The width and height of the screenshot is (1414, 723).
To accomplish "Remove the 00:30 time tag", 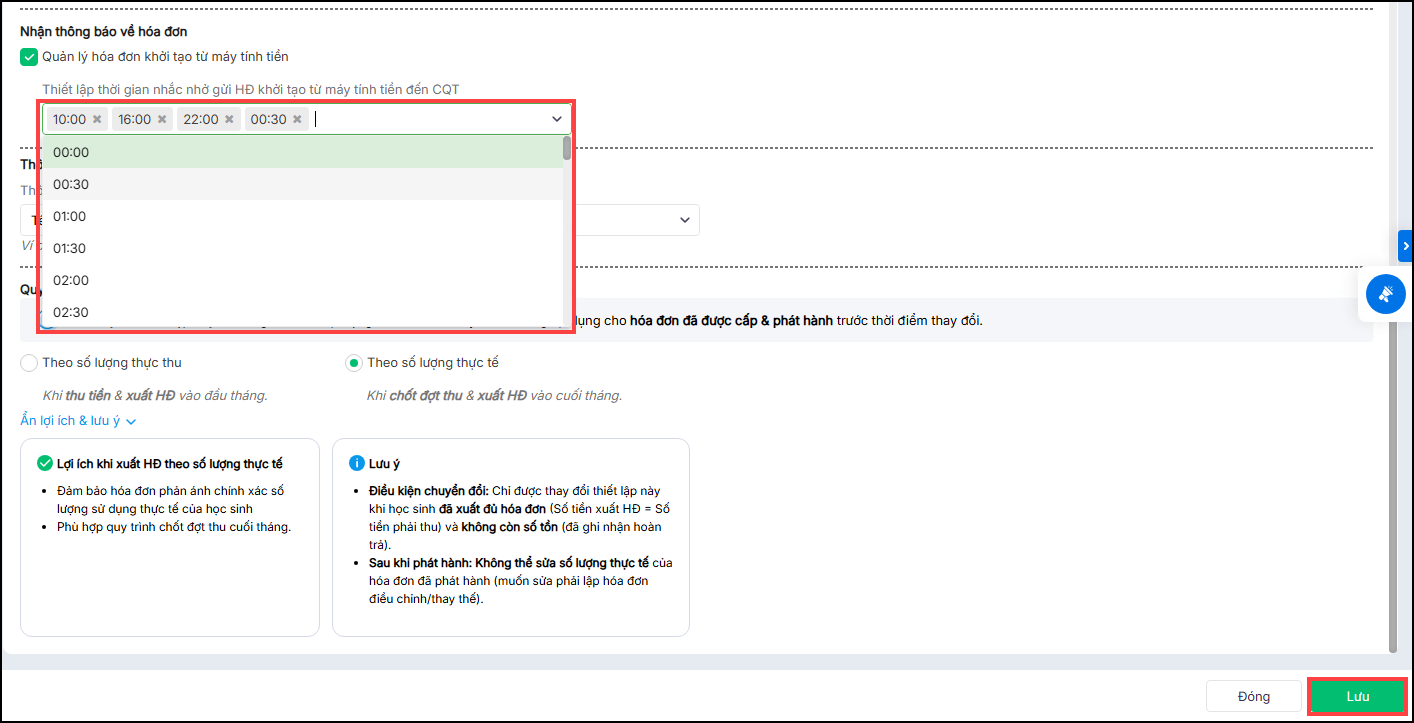I will coord(297,119).
